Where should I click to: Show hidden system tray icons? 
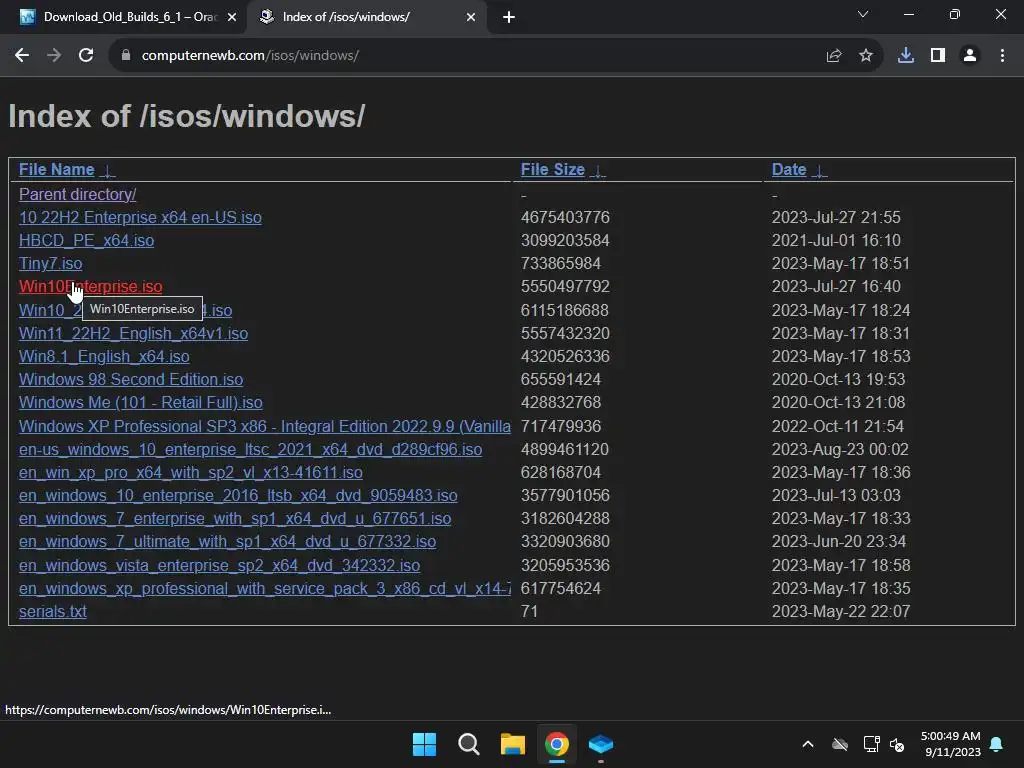pyautogui.click(x=808, y=744)
